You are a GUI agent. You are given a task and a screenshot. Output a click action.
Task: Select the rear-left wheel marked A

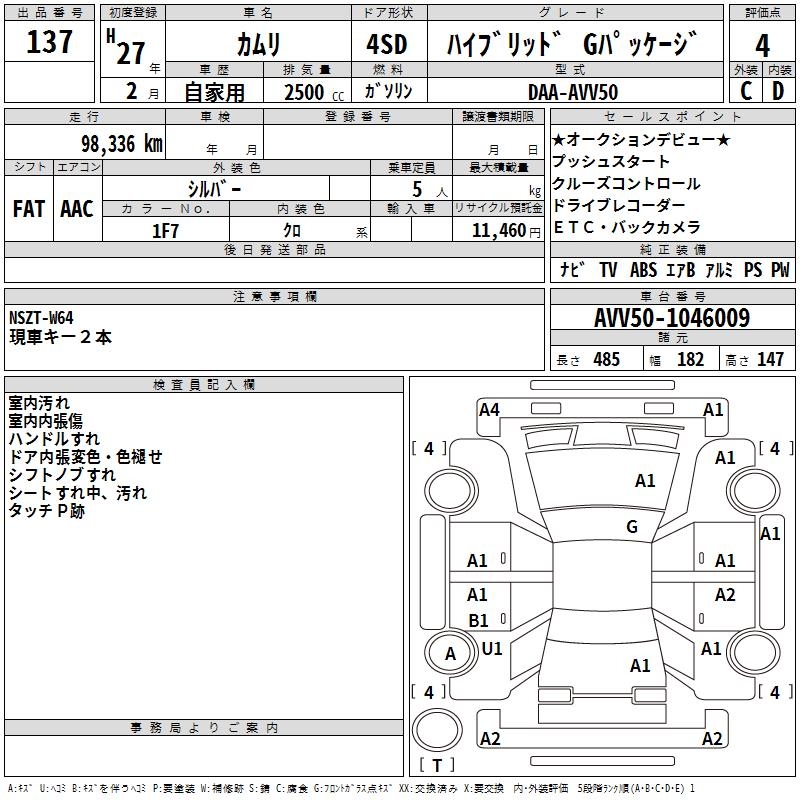point(451,653)
